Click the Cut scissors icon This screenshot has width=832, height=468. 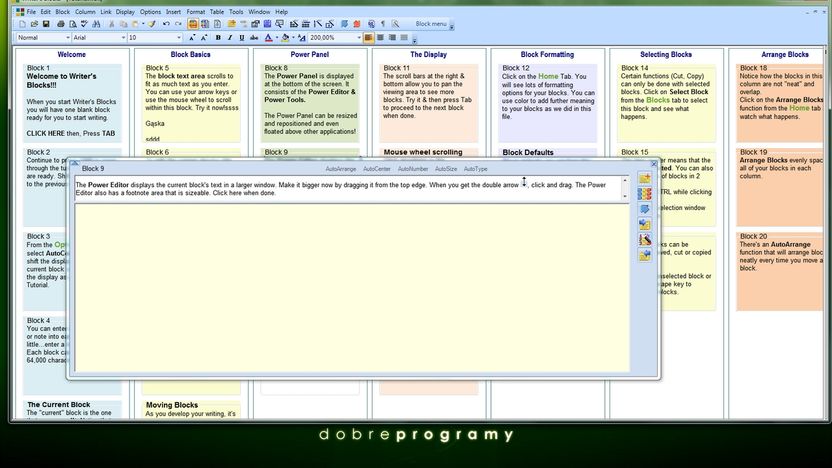(x=111, y=24)
